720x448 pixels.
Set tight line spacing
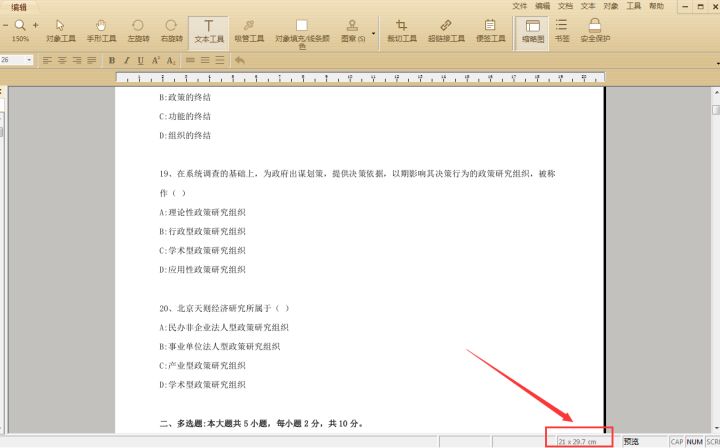click(x=190, y=60)
